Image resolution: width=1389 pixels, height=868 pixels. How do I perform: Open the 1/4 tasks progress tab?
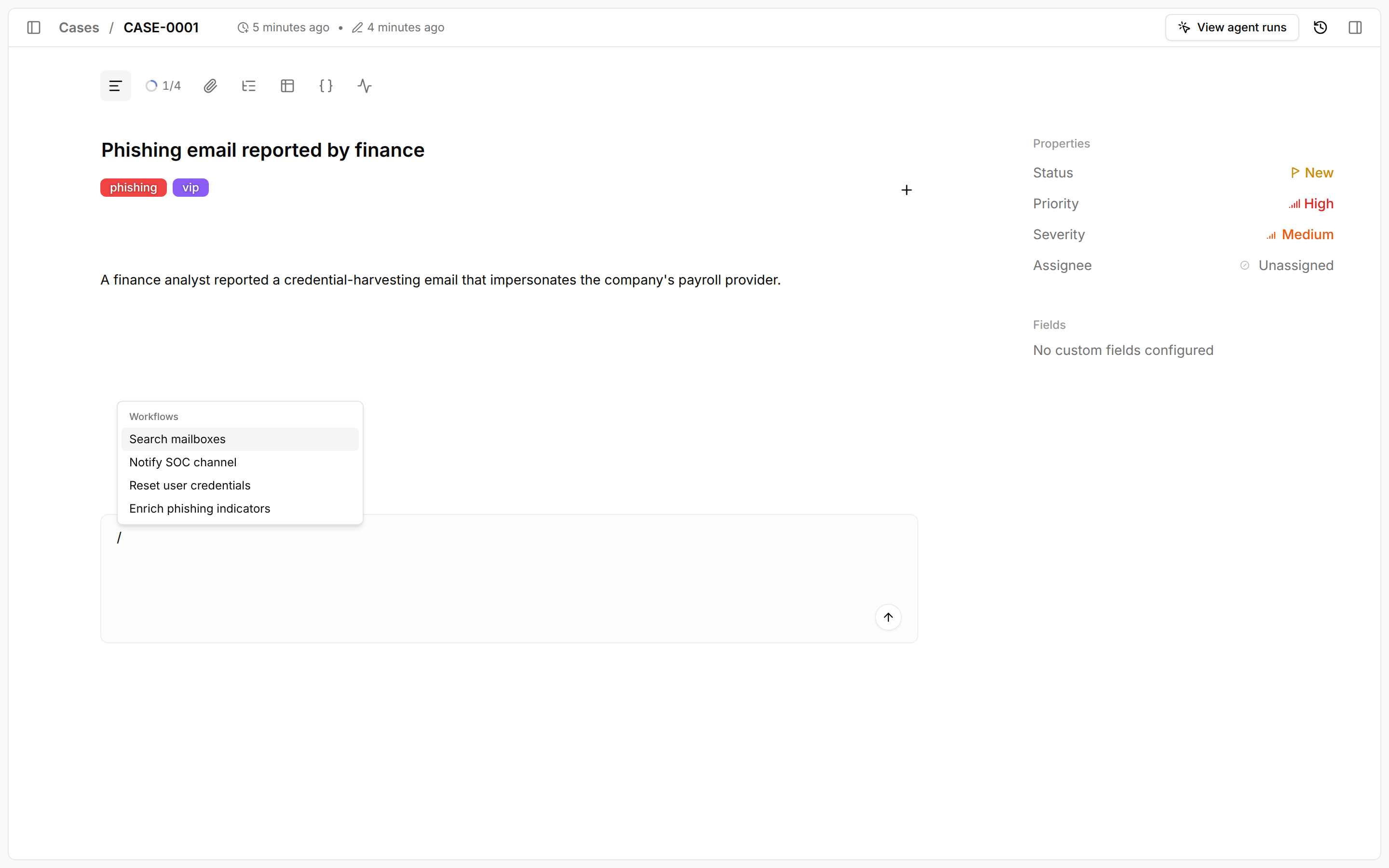[x=163, y=86]
